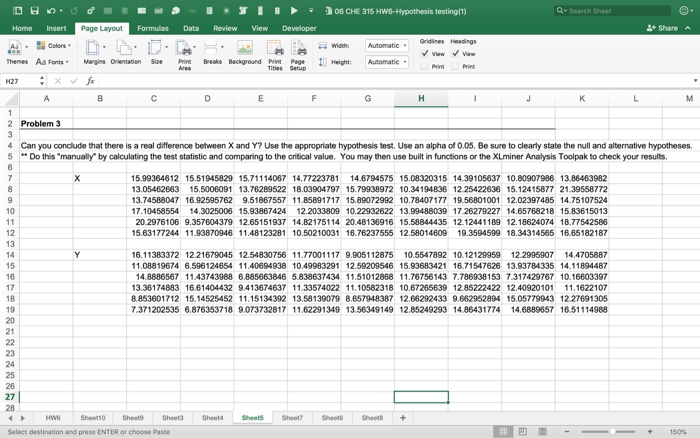Open the Themes gallery icon
Image resolution: width=700 pixels, height=438 pixels.
click(15, 48)
